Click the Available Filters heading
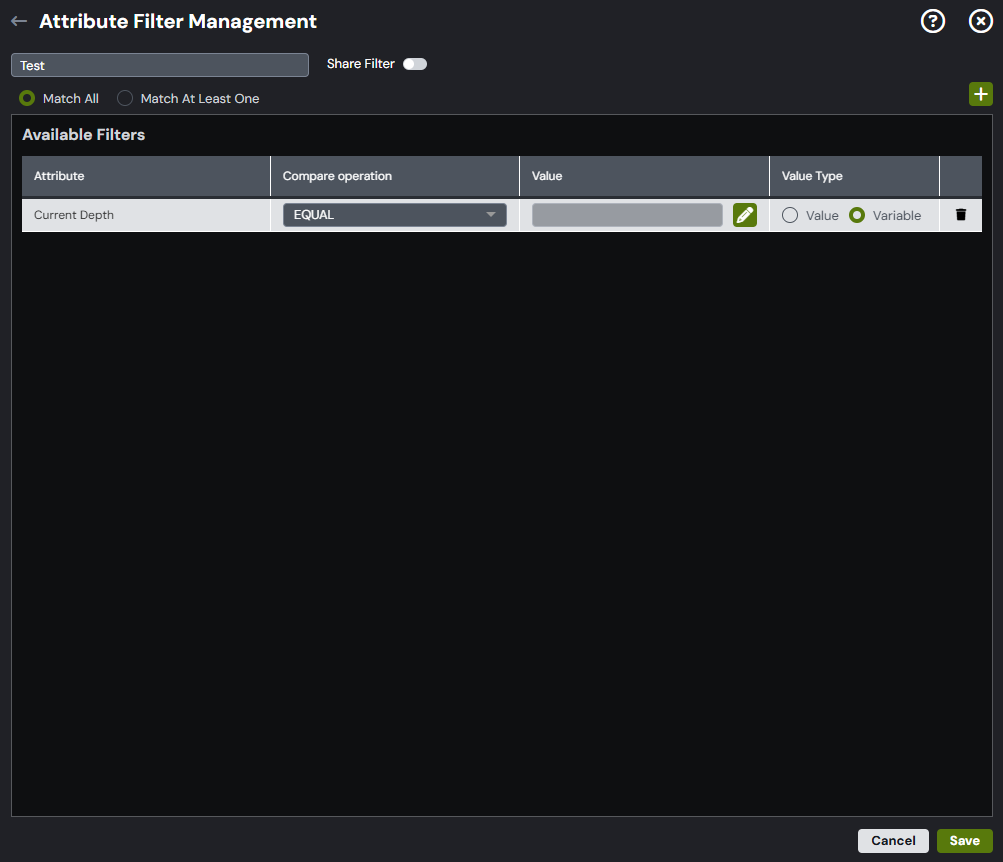1003x862 pixels. [x=84, y=135]
